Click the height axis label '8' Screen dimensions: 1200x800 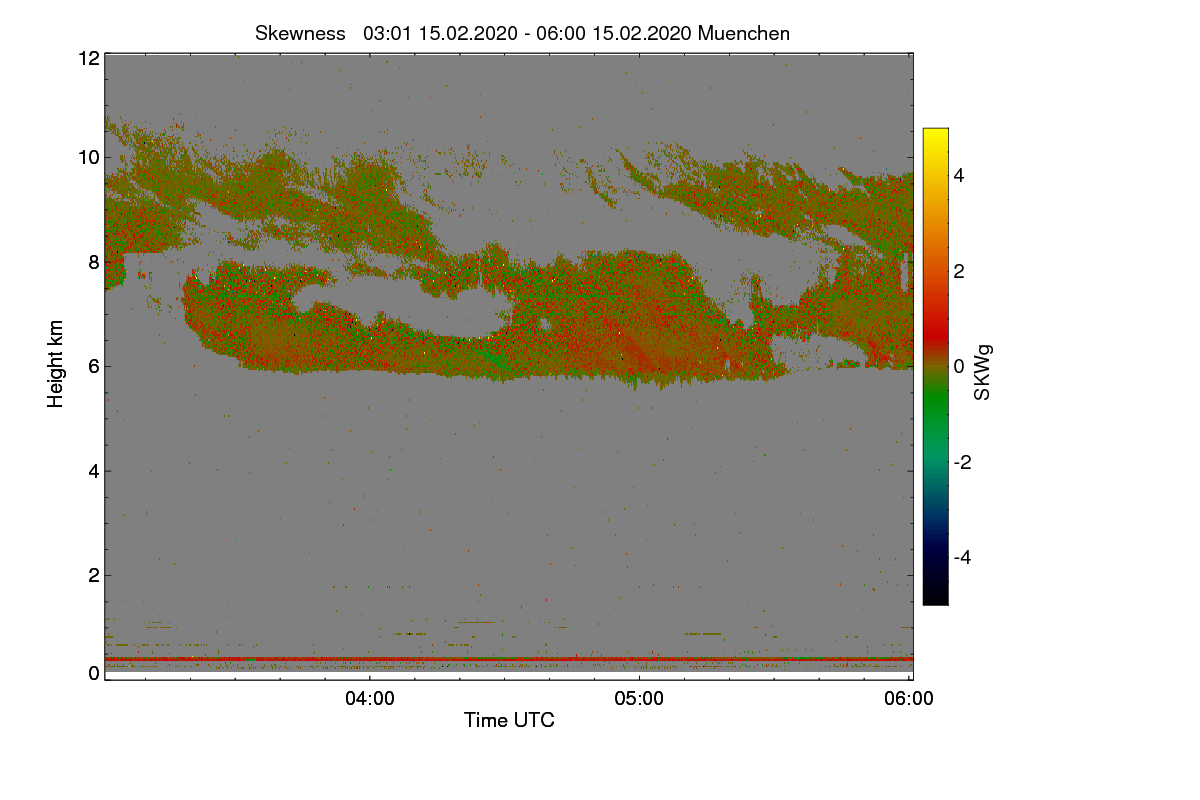click(x=93, y=262)
